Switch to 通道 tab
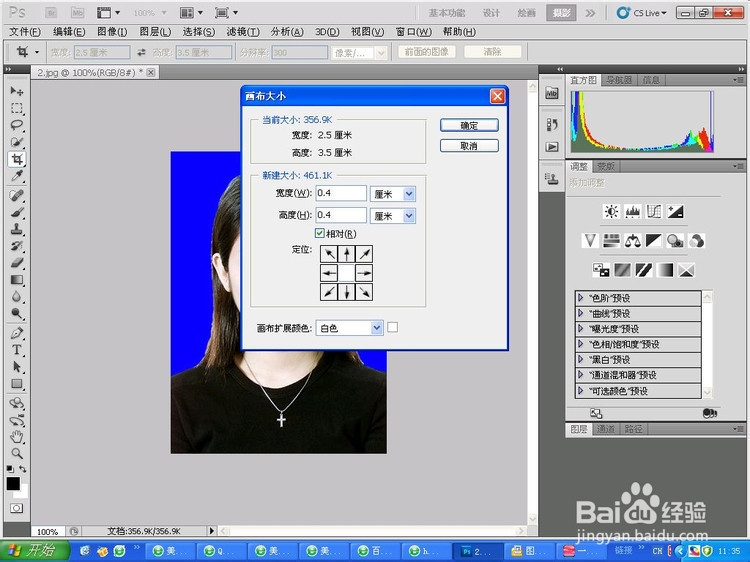Screen dimensions: 750x562 pyautogui.click(x=606, y=429)
